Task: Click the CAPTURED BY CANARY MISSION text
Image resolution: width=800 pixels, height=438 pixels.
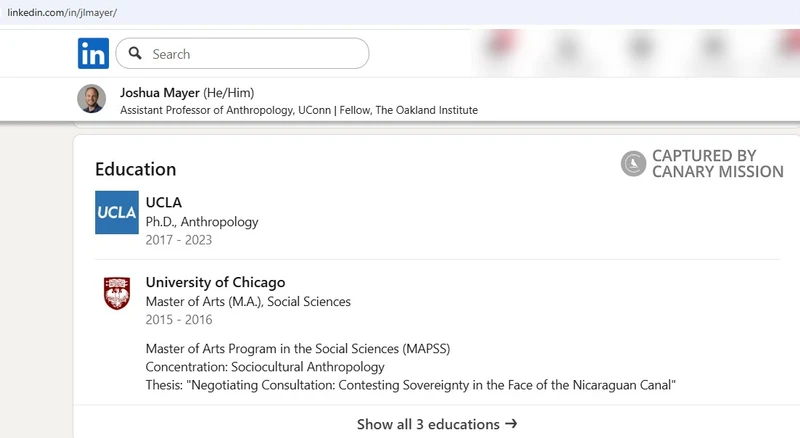Action: pos(717,163)
